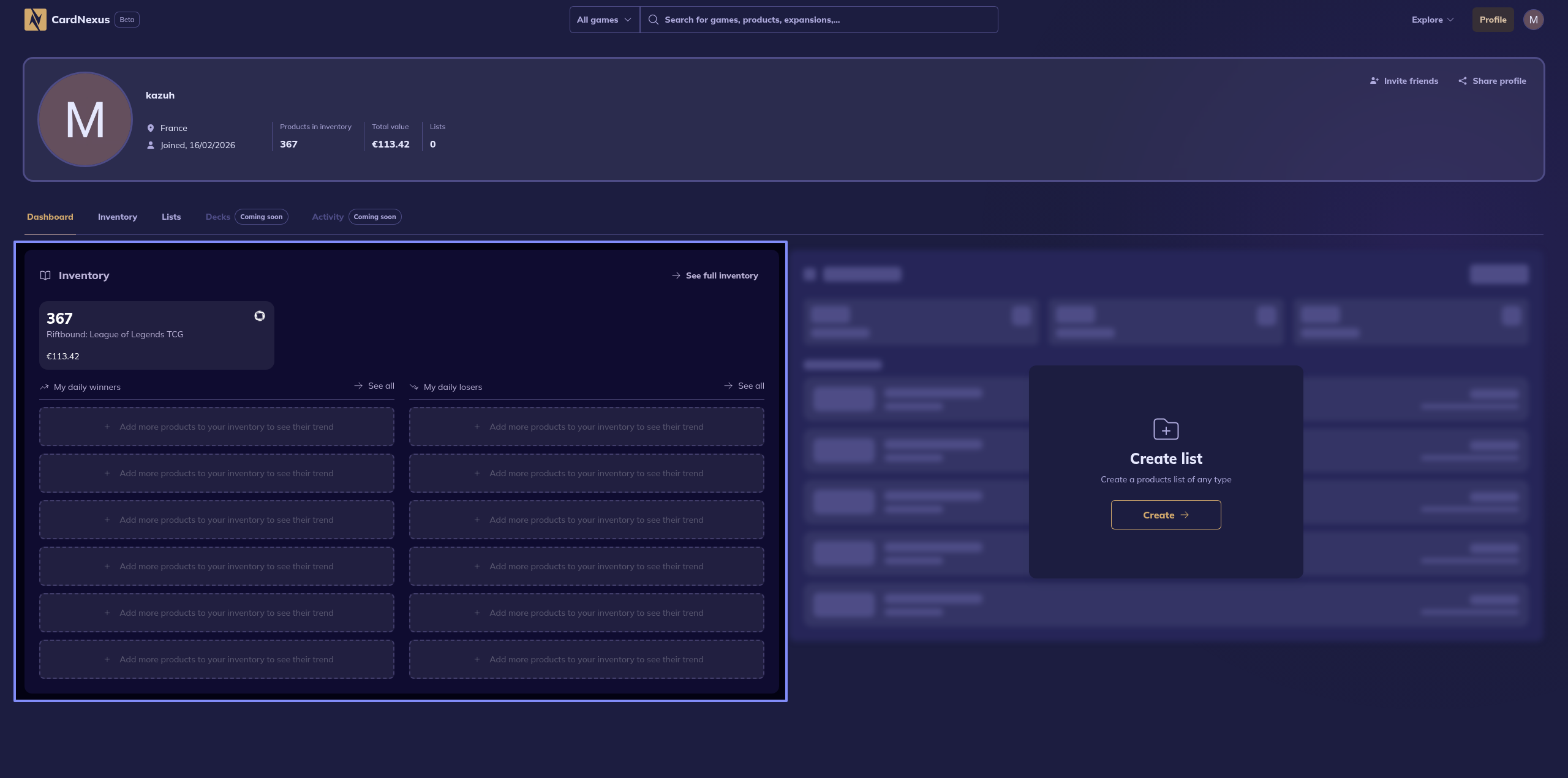This screenshot has width=1568, height=778.
Task: Click the Create button
Action: pos(1166,515)
